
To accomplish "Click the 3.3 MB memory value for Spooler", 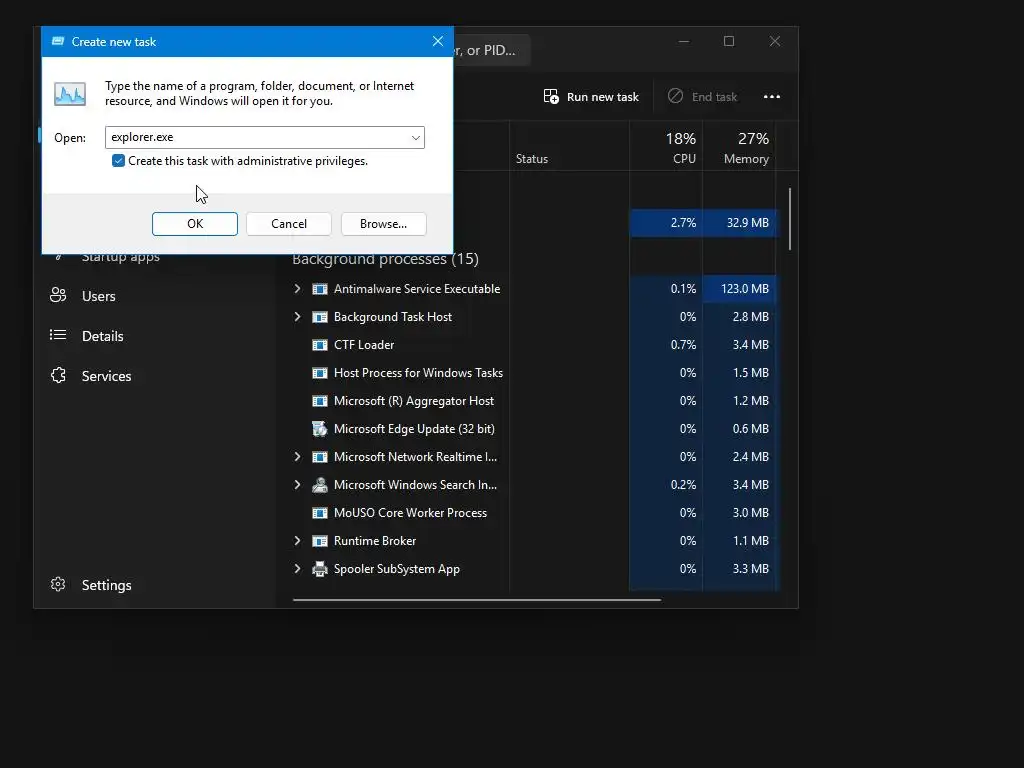I will [x=750, y=569].
